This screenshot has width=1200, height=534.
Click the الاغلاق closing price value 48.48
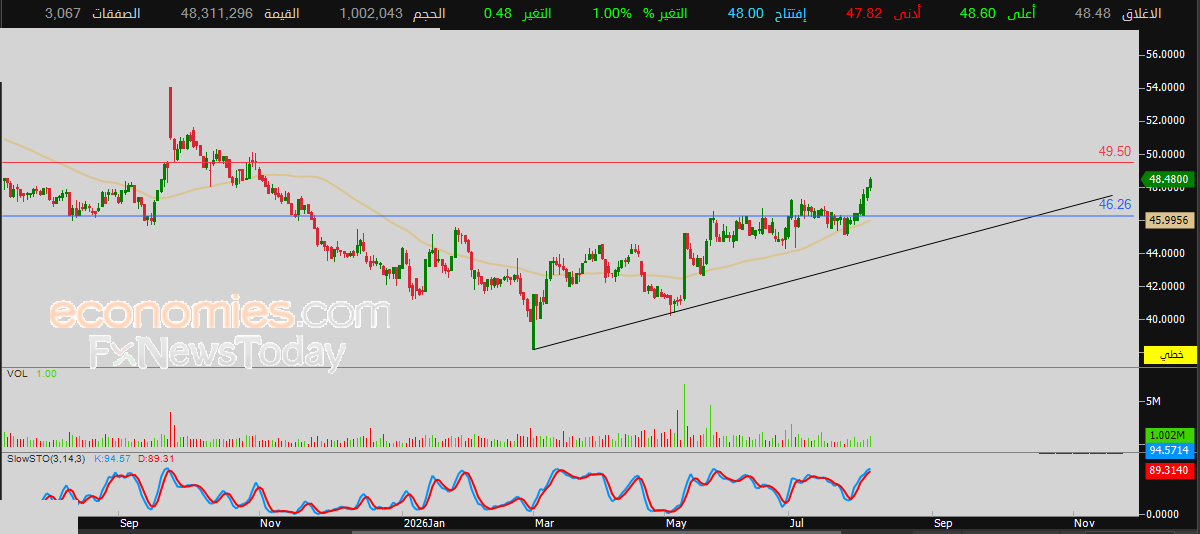1094,14
